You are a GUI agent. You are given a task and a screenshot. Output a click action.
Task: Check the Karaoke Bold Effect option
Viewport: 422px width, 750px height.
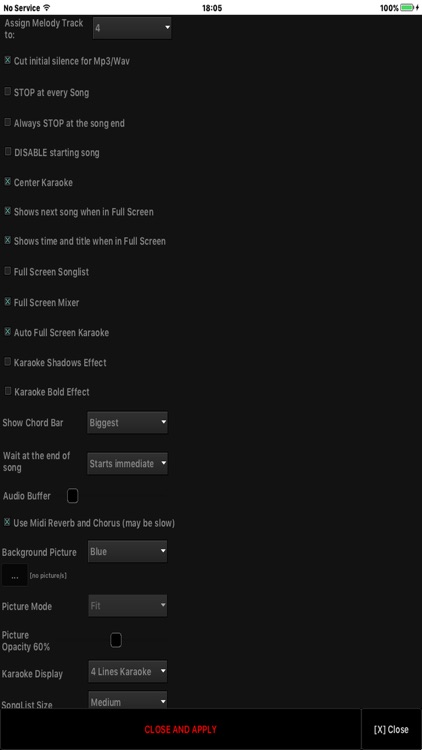(x=8, y=391)
